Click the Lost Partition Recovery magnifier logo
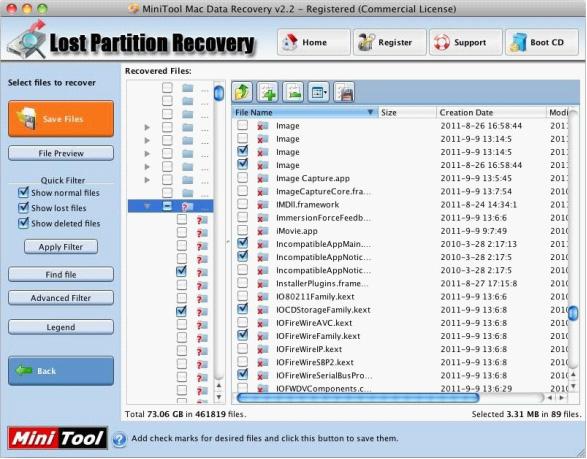The width and height of the screenshot is (587, 459). pos(27,39)
